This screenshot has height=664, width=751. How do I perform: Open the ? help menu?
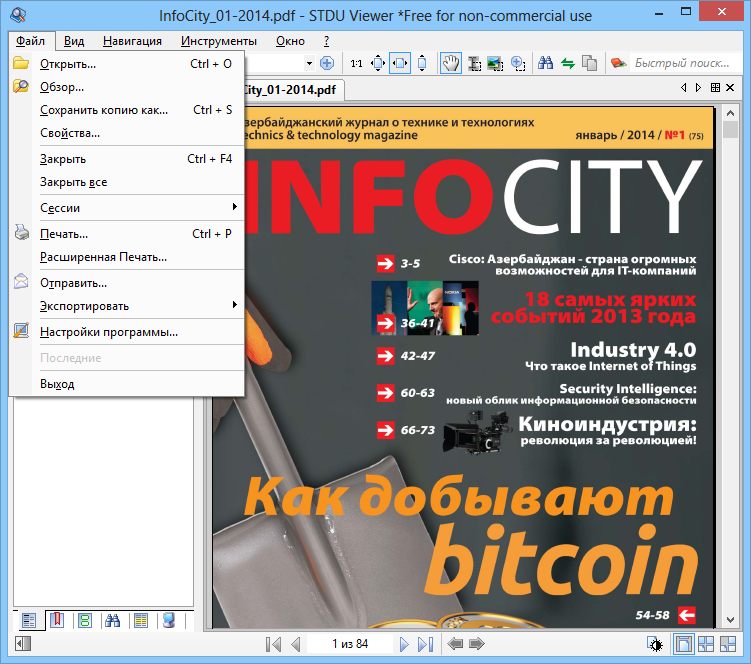coord(327,41)
